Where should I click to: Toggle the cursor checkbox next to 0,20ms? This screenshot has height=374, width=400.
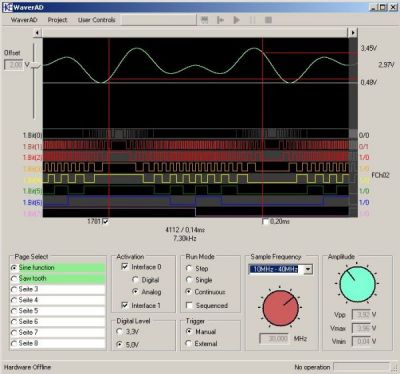click(x=265, y=221)
